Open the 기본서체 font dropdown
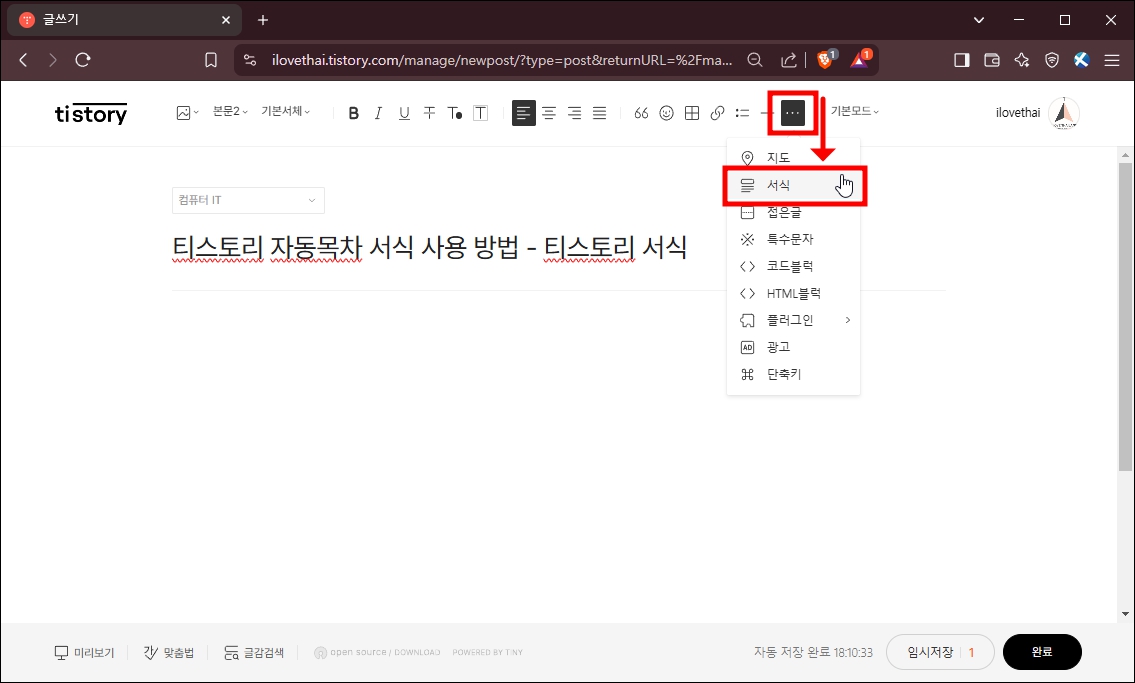The image size is (1135, 683). 285,112
